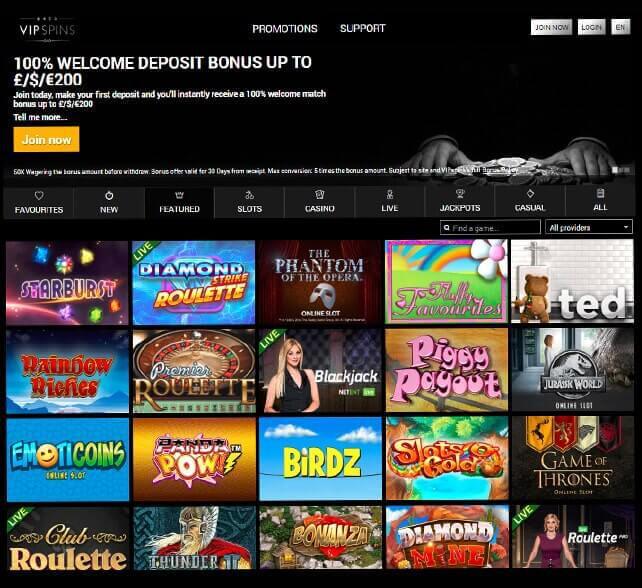Open the Support menu item
642x588 pixels.
click(363, 28)
